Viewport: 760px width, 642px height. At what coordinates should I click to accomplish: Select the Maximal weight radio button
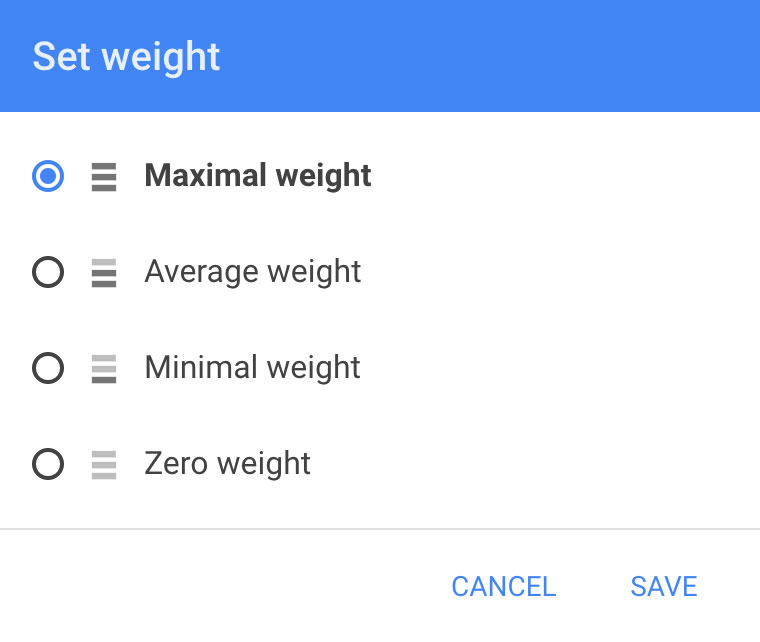[x=48, y=177]
